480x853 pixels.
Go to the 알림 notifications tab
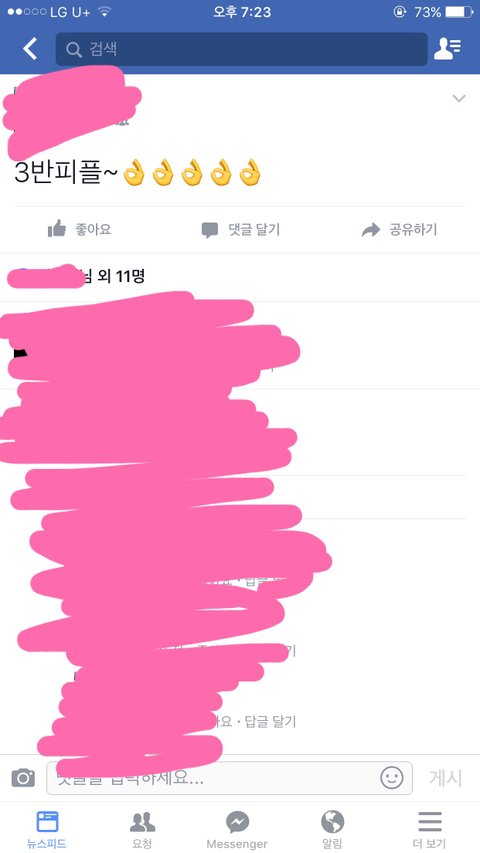point(333,830)
